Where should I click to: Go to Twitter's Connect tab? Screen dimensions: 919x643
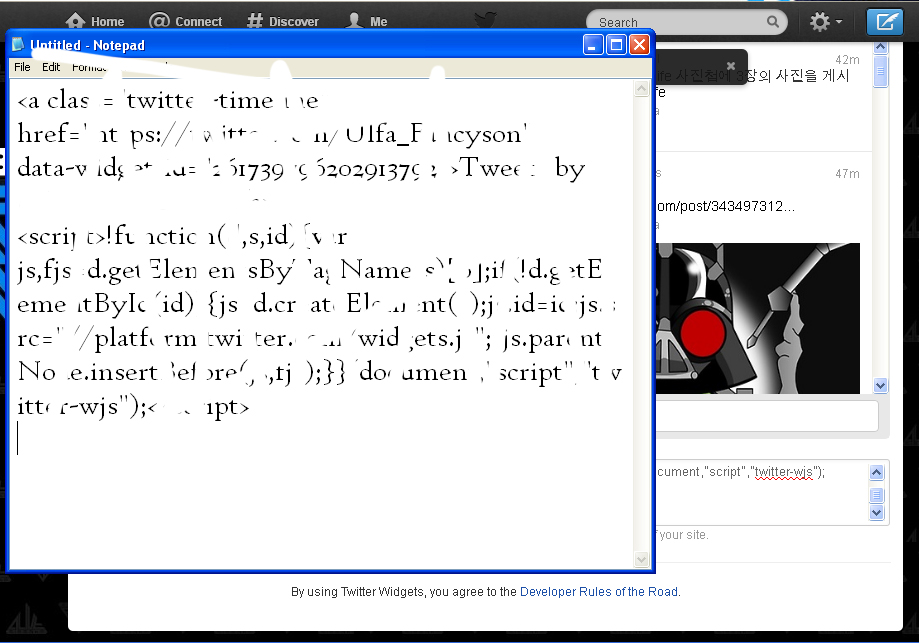coord(185,21)
